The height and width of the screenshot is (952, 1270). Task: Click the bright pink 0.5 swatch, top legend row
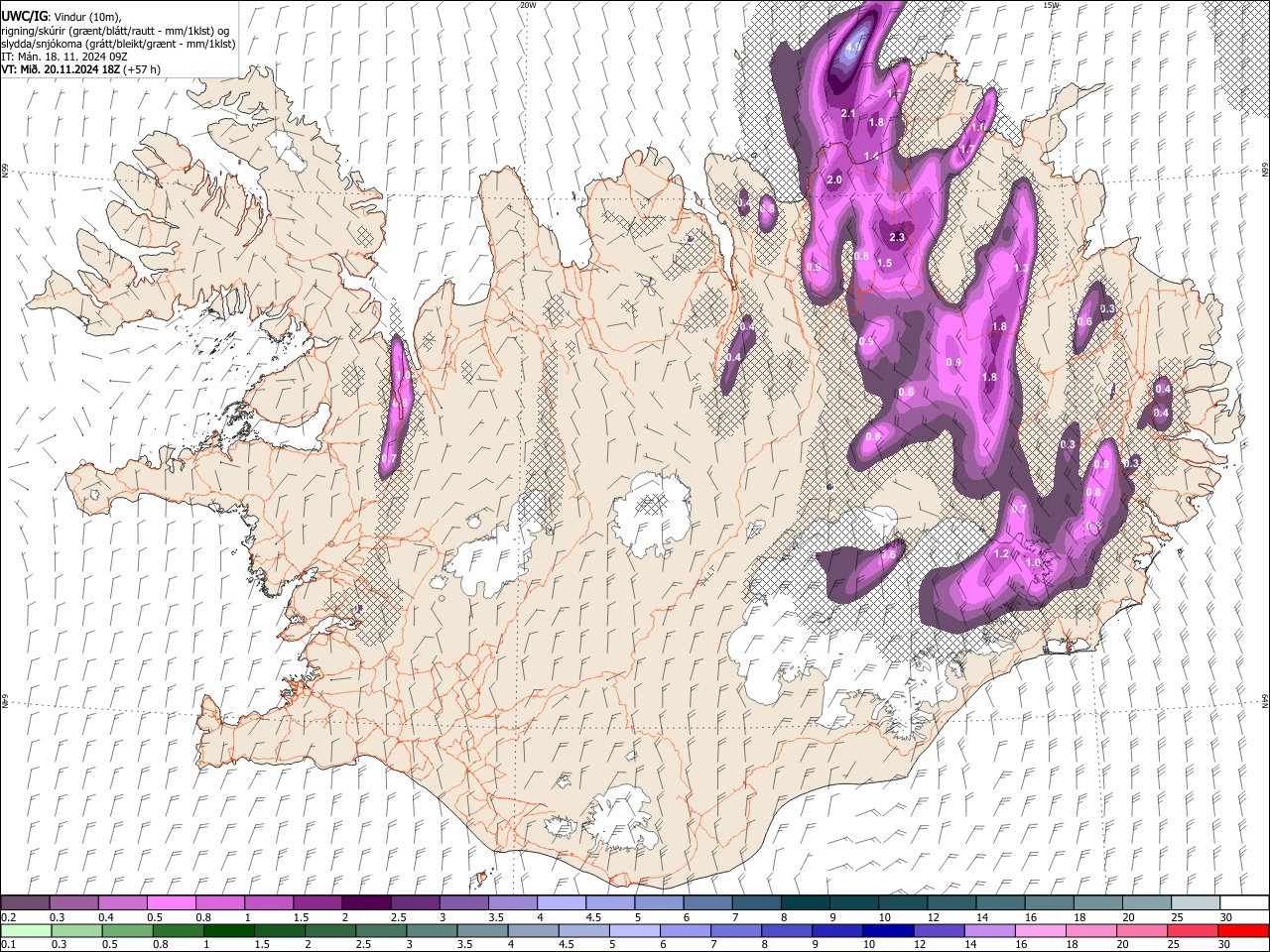[x=172, y=903]
